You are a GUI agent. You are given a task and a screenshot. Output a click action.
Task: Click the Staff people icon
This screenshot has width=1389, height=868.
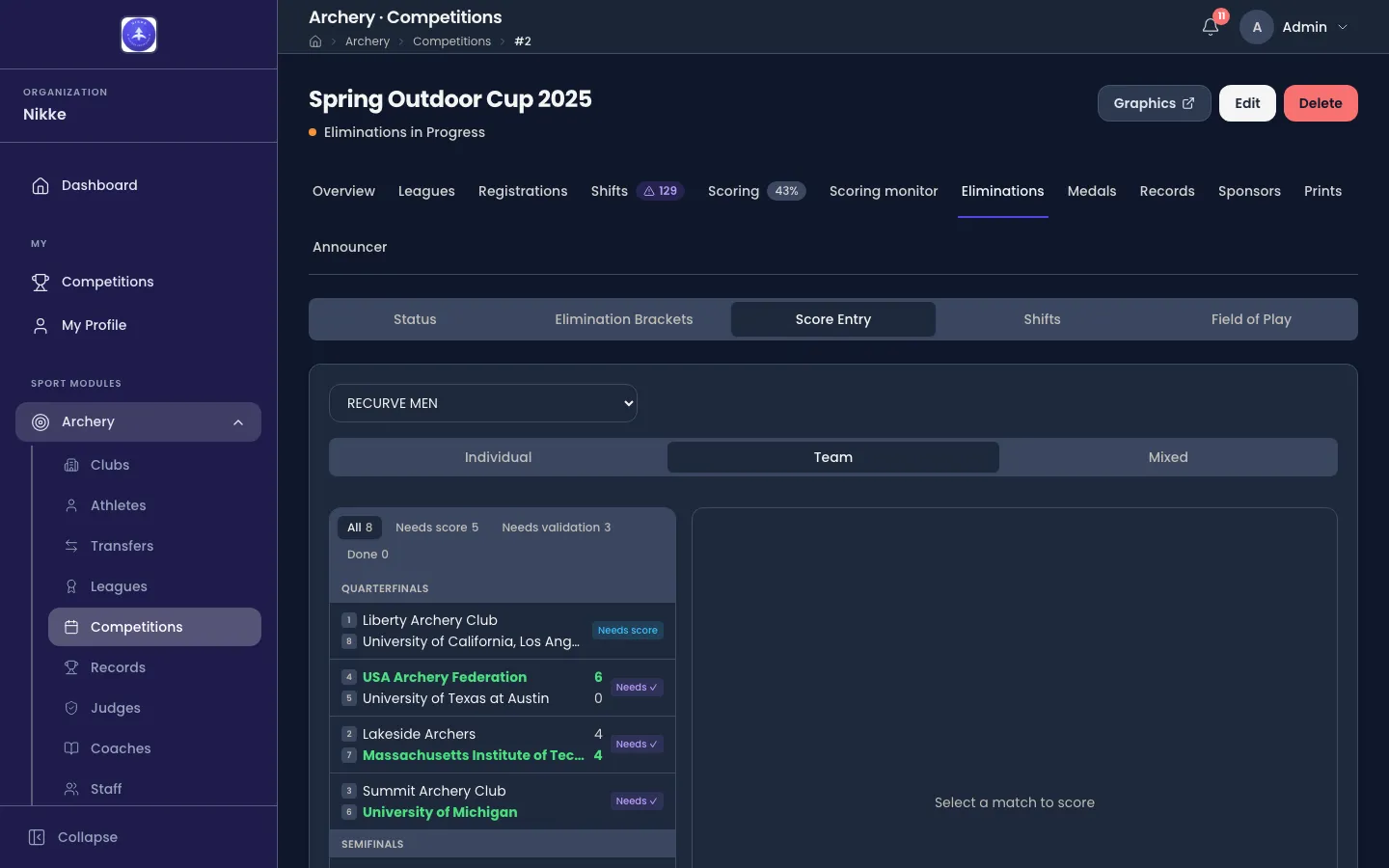click(71, 789)
